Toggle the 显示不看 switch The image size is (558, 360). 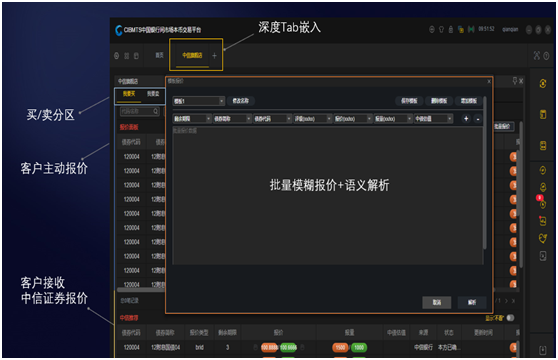[510, 318]
